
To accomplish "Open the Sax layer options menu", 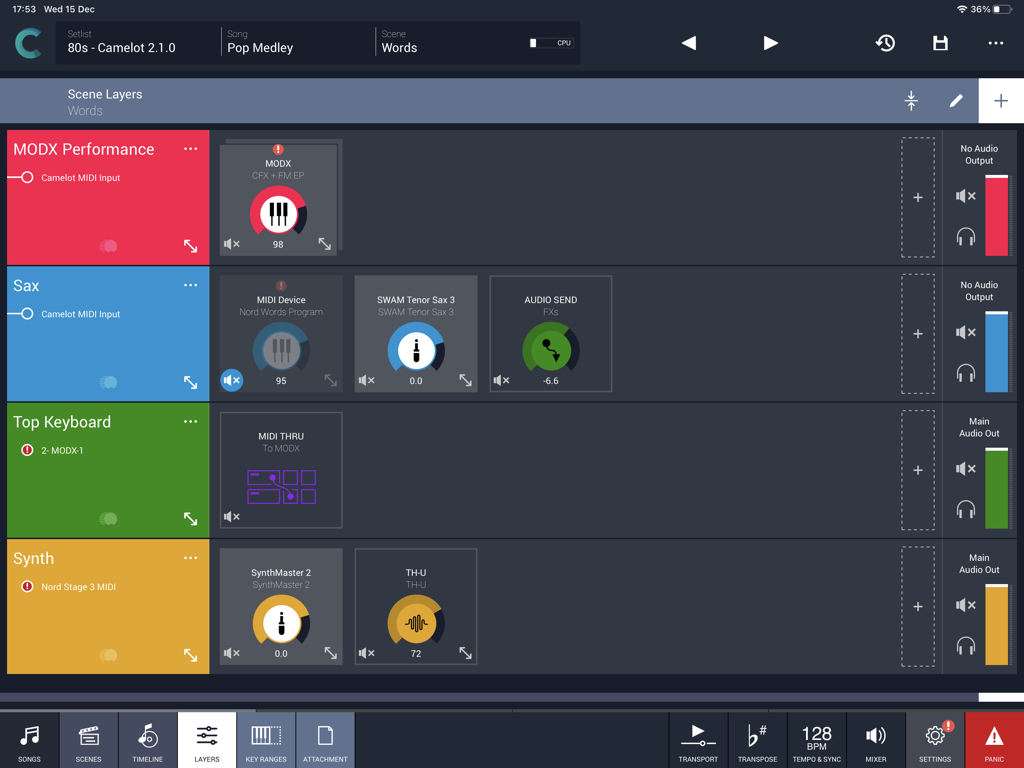I will point(190,285).
